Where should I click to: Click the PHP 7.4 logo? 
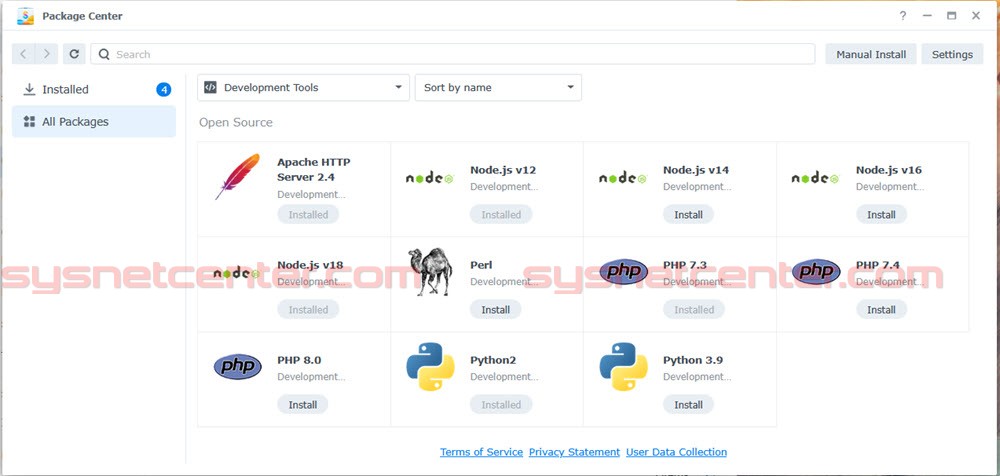point(816,272)
